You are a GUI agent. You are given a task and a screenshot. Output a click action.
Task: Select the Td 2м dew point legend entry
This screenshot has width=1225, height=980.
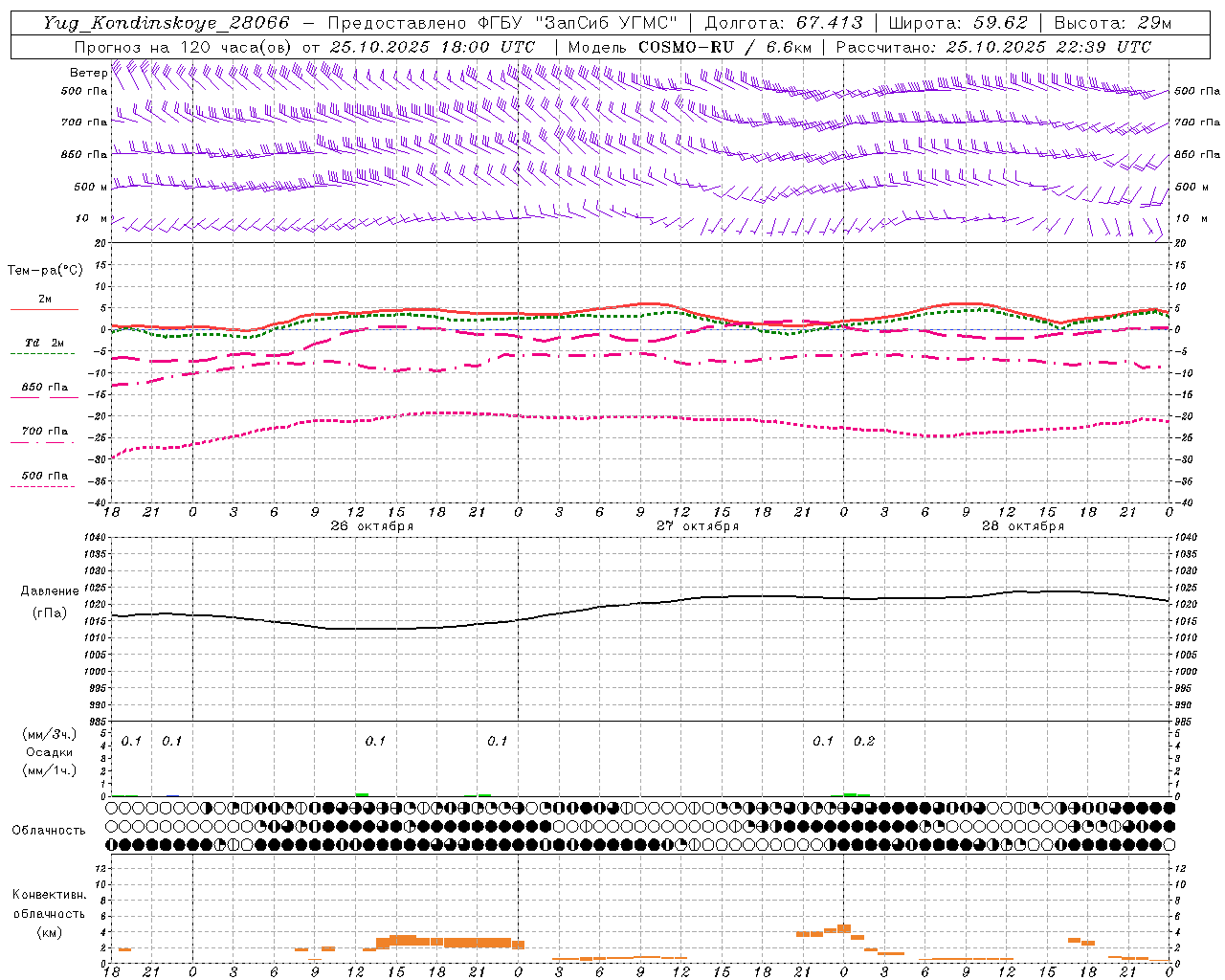[44, 343]
